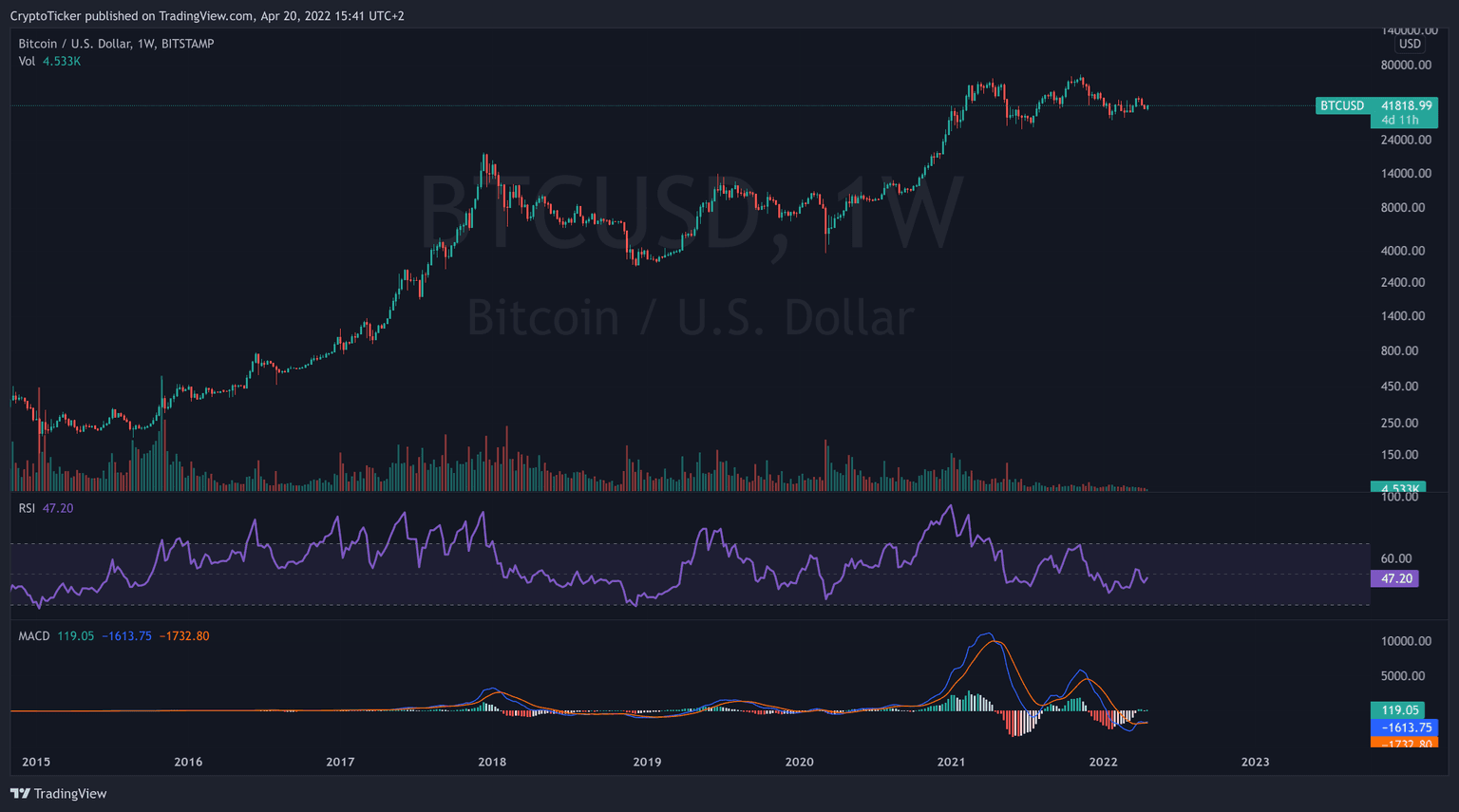Select the RSI indicator legend label
The width and height of the screenshot is (1459, 812).
(27, 509)
